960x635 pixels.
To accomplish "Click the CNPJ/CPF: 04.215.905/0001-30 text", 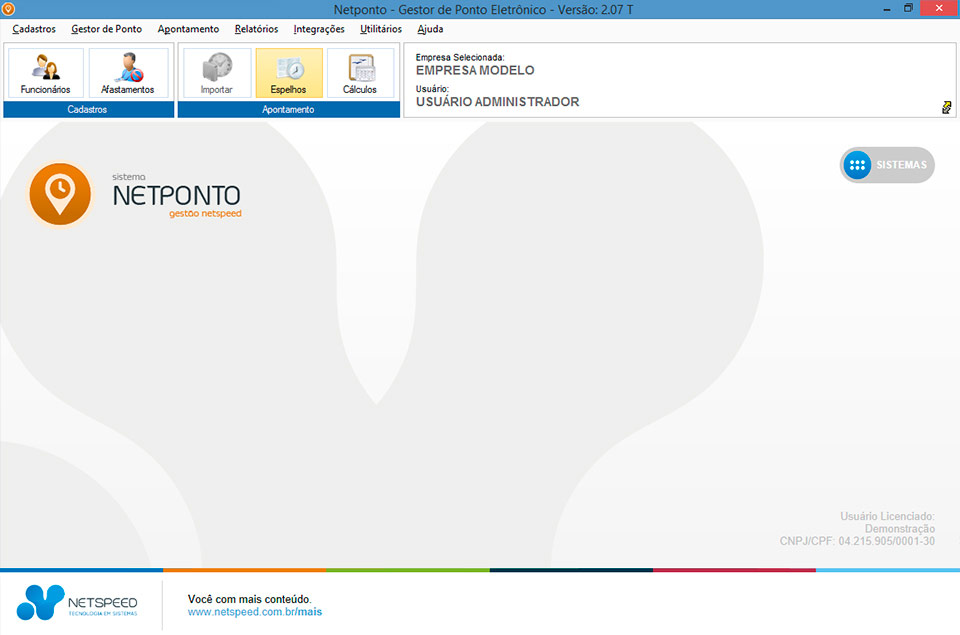I will tap(857, 541).
